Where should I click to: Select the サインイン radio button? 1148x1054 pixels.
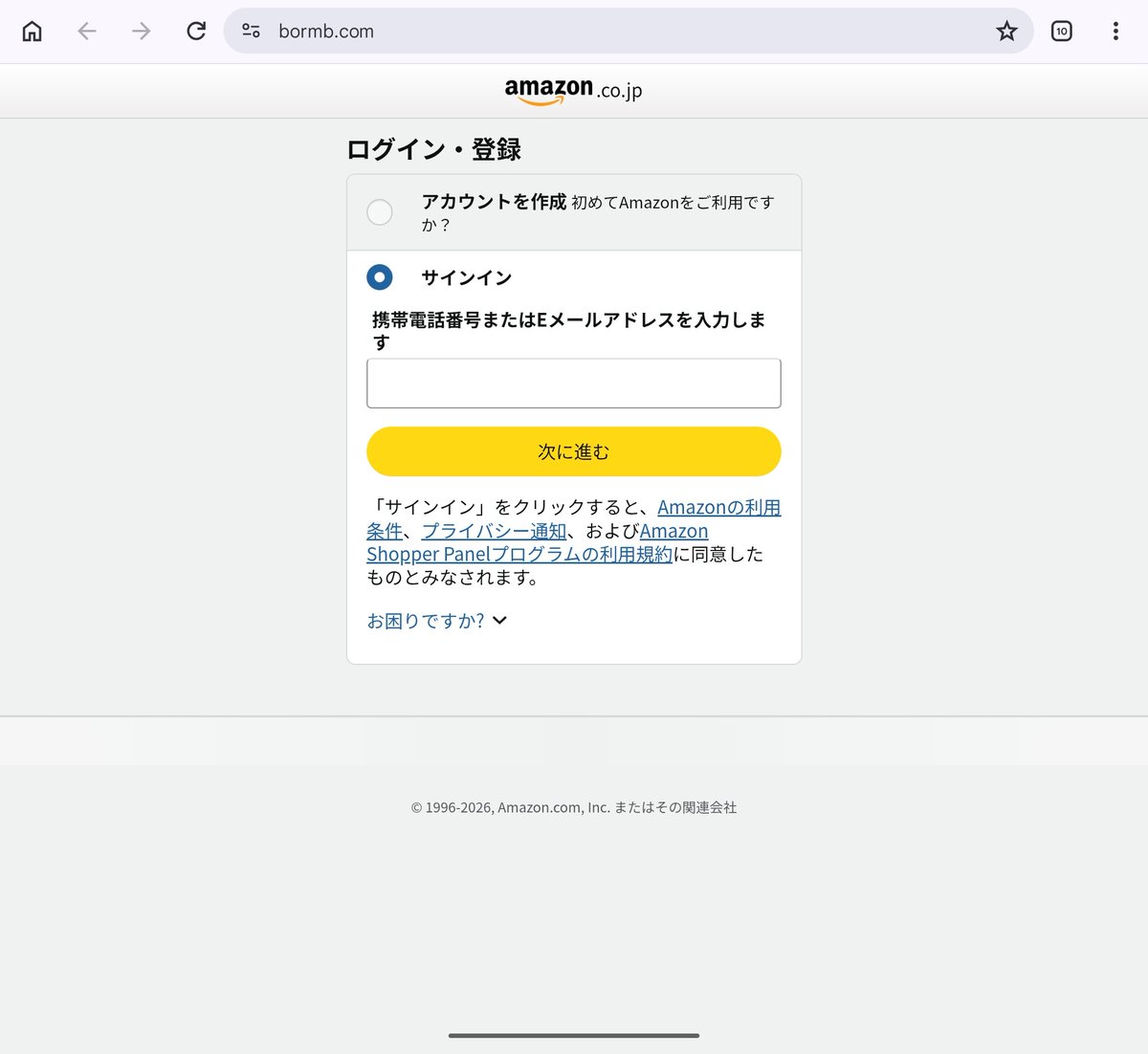tap(380, 277)
